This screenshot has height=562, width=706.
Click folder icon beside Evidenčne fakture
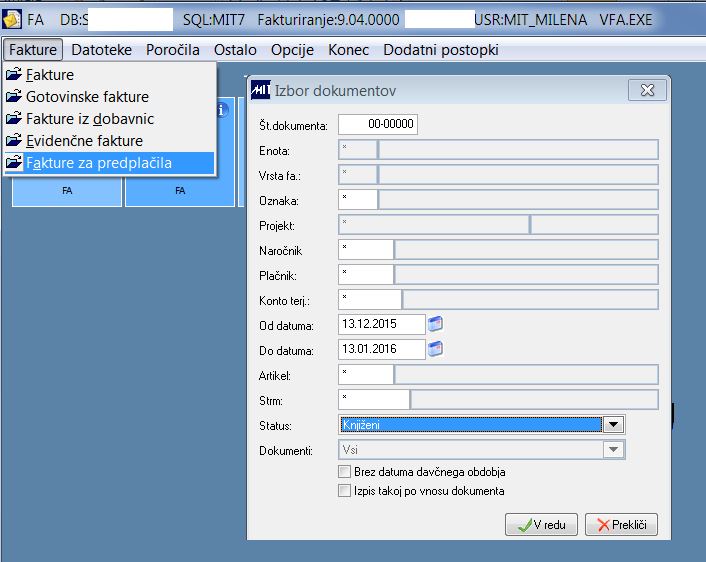pos(14,140)
